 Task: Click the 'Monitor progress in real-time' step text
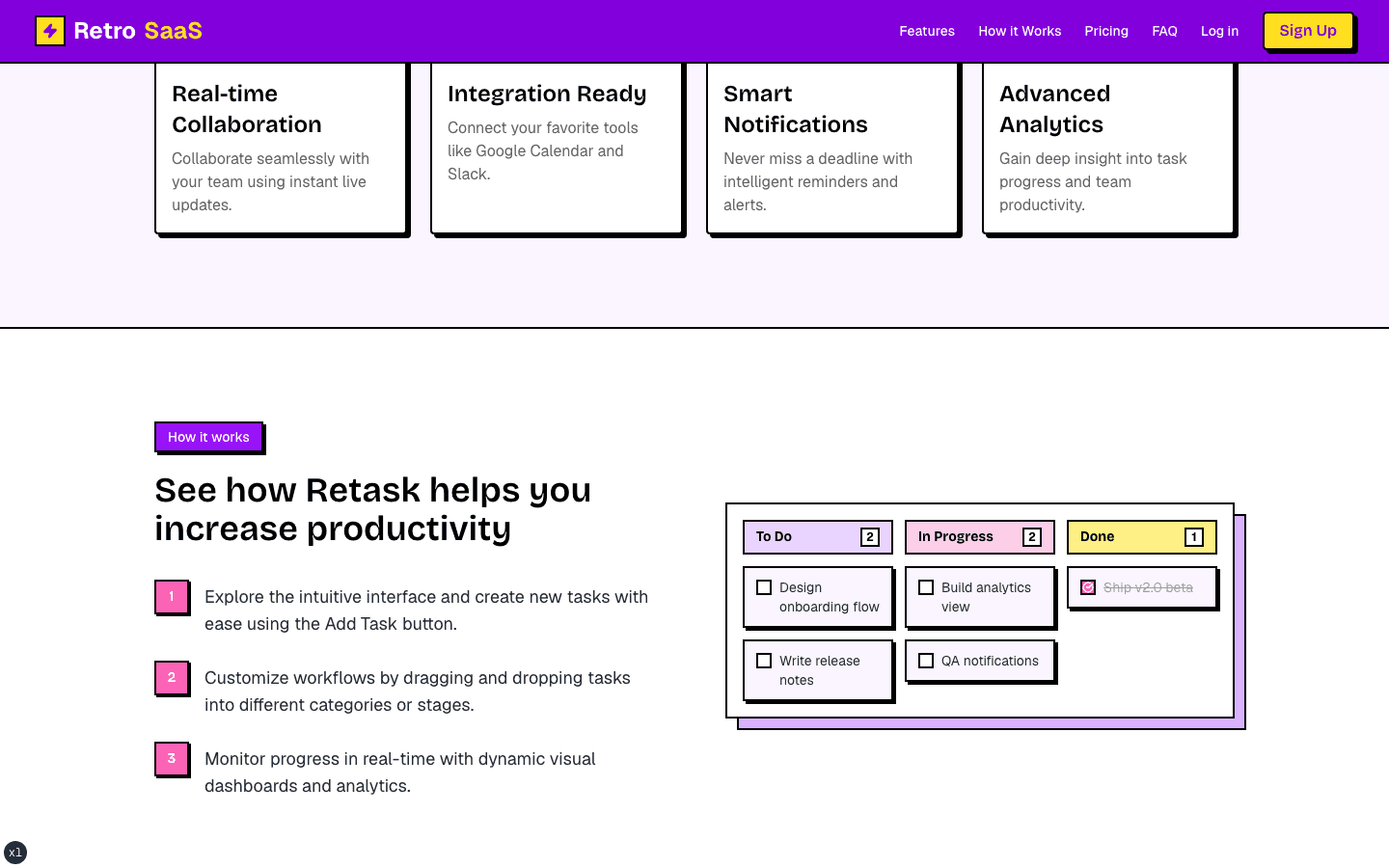coord(400,773)
